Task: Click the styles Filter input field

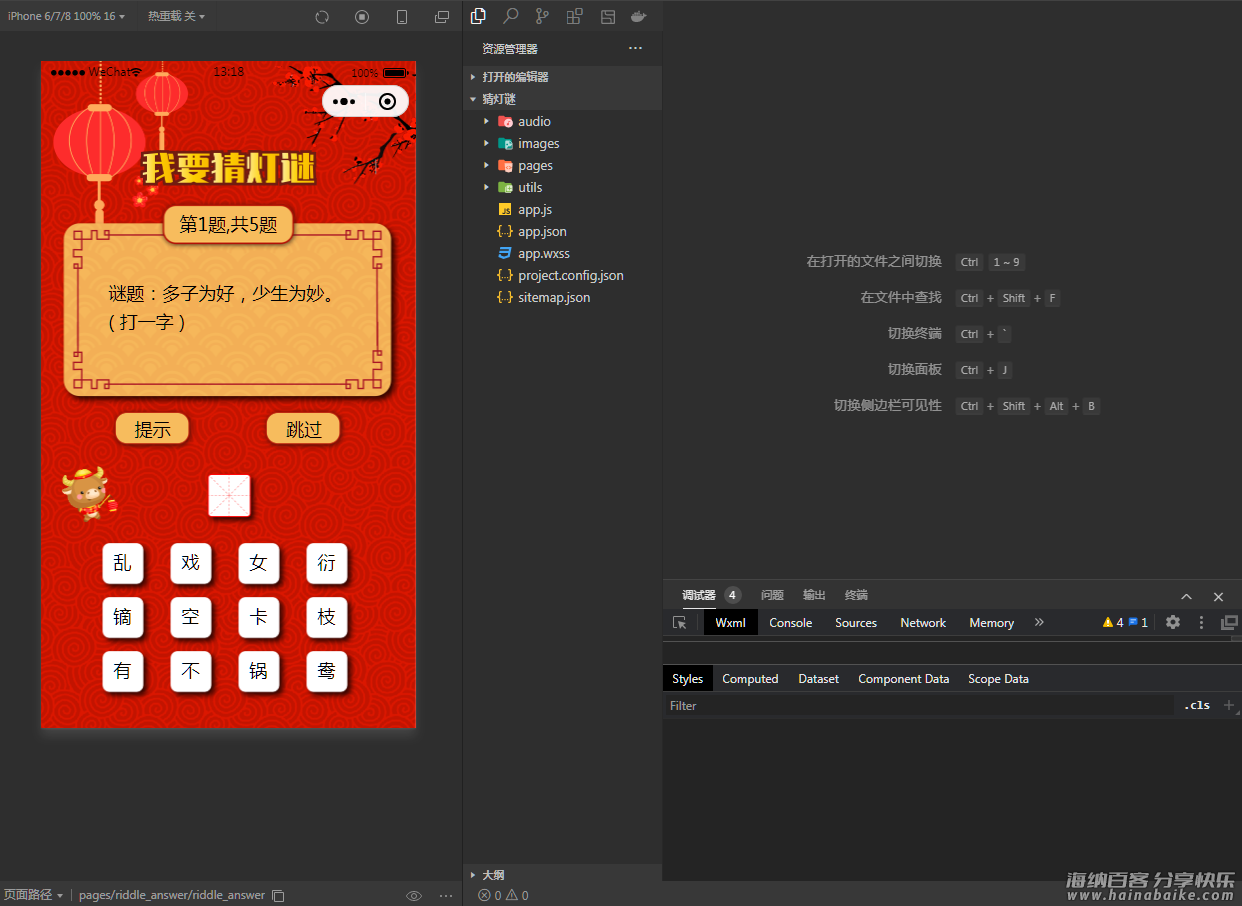Action: coord(920,705)
